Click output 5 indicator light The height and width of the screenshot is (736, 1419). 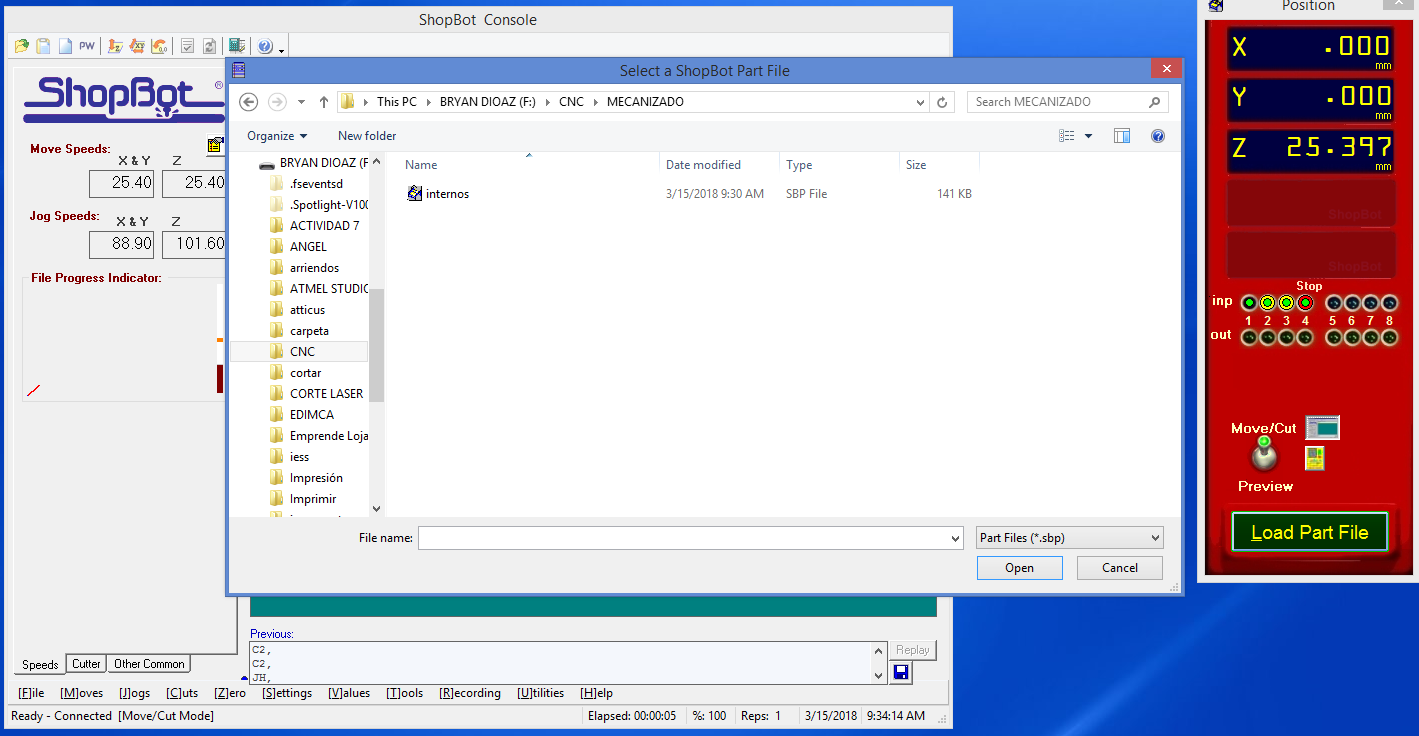pyautogui.click(x=1333, y=338)
